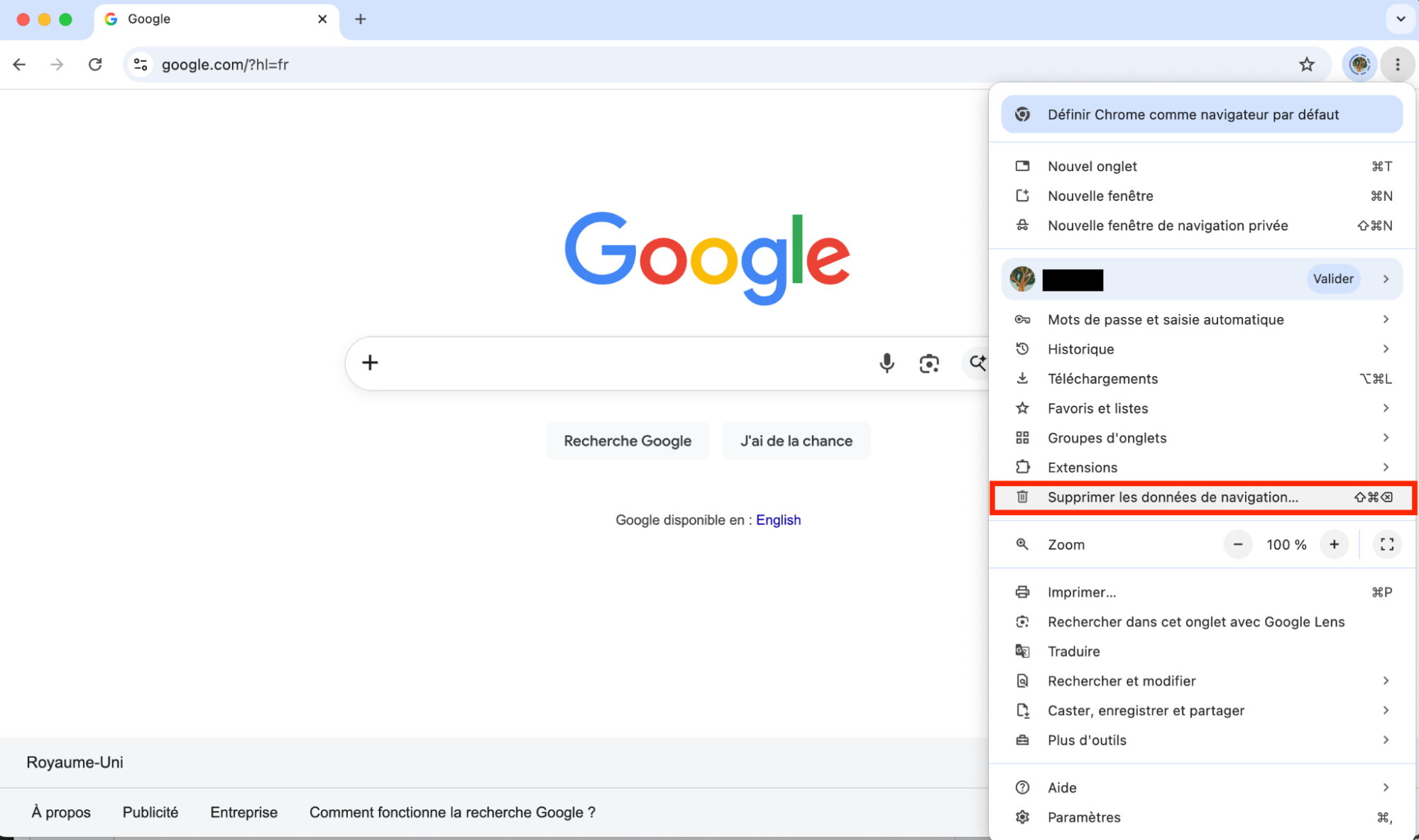1419x840 pixels.
Task: Click the 100 % zoom value
Action: point(1286,545)
